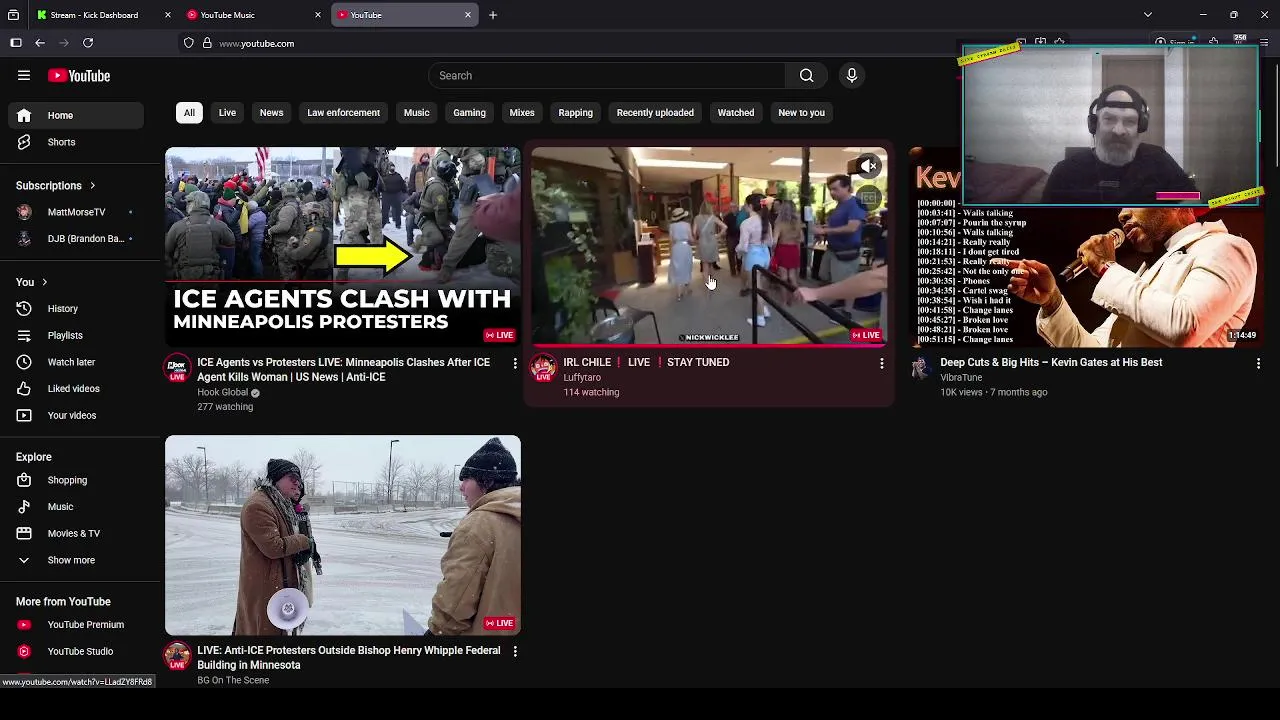Select the Mixes filter chip

[522, 113]
